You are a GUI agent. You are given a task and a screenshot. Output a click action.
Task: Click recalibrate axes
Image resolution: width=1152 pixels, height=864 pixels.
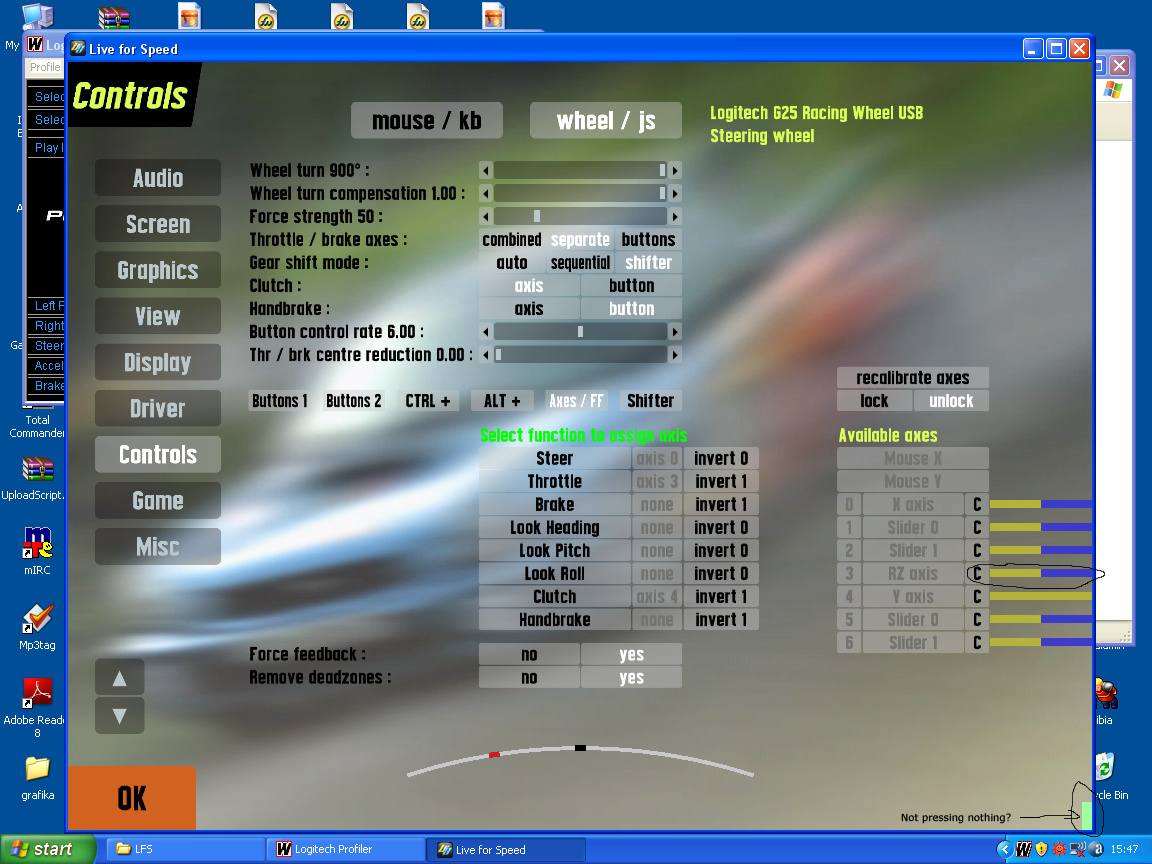[x=912, y=378]
